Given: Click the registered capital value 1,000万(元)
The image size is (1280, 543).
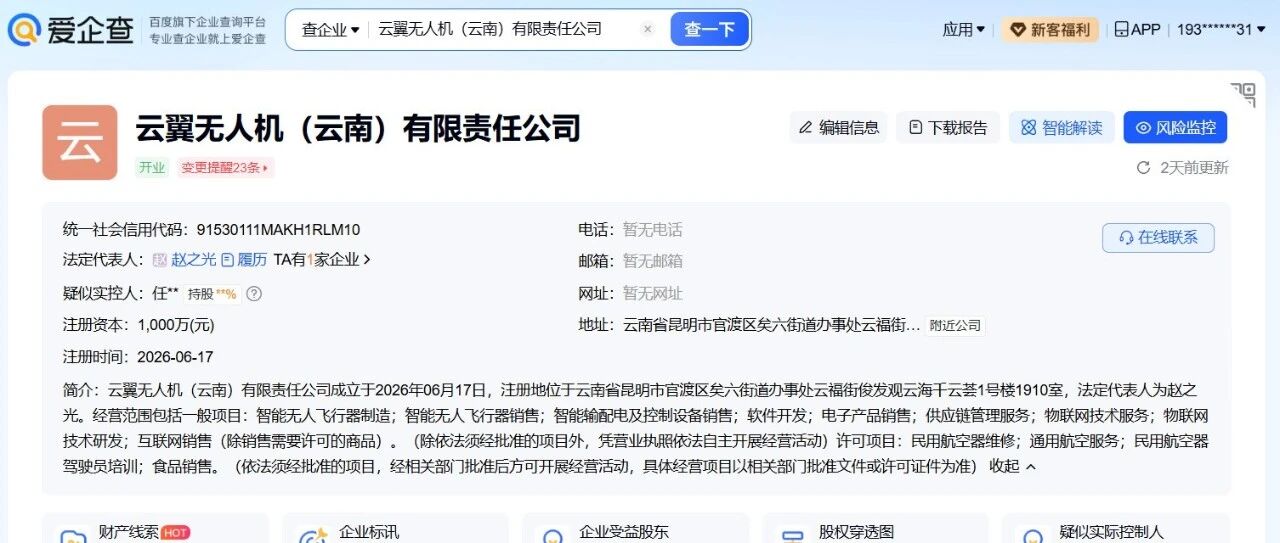Looking at the screenshot, I should [x=176, y=325].
